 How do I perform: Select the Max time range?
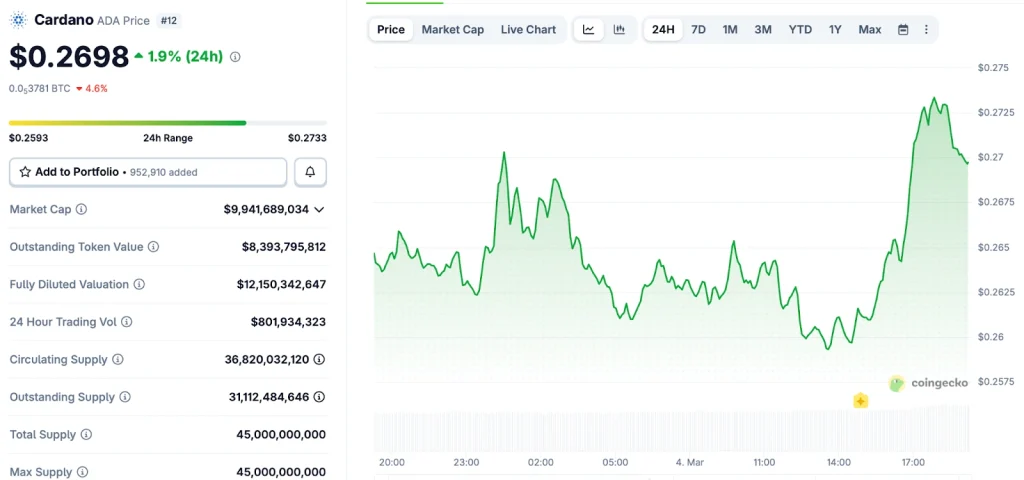pos(869,30)
